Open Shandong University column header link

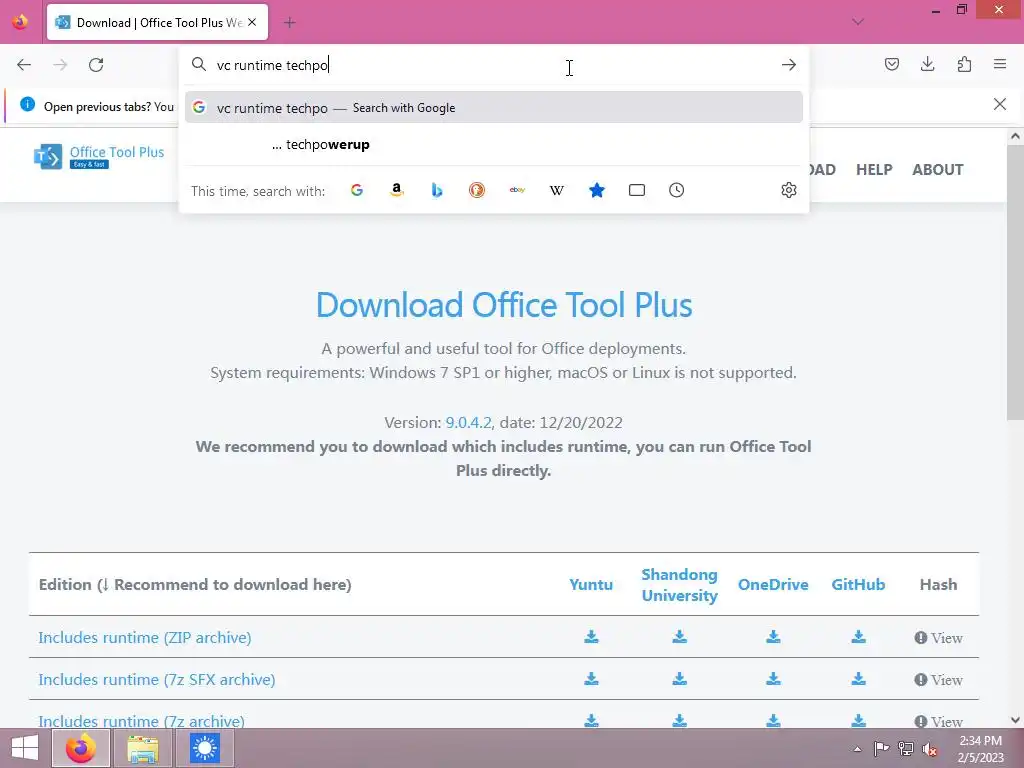pyautogui.click(x=679, y=584)
